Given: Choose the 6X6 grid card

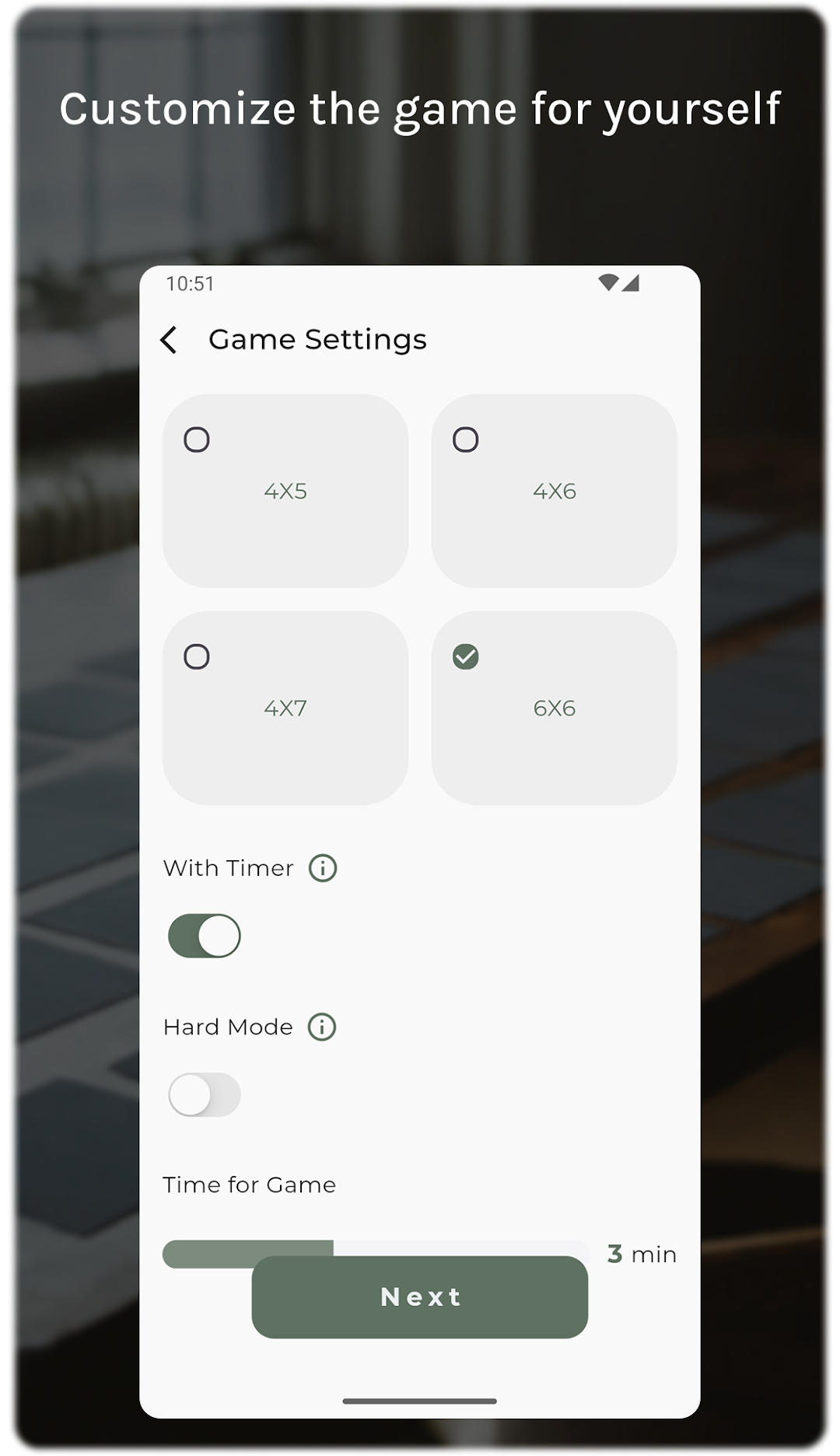Looking at the screenshot, I should 555,708.
